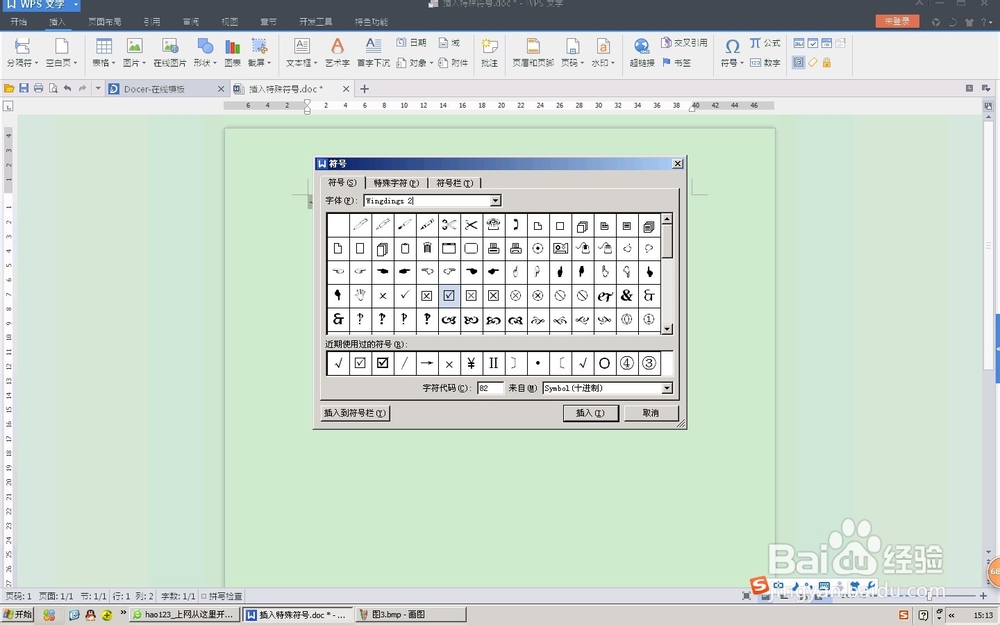Click the save icon in quick access bar
This screenshot has width=1000, height=625.
(24, 88)
